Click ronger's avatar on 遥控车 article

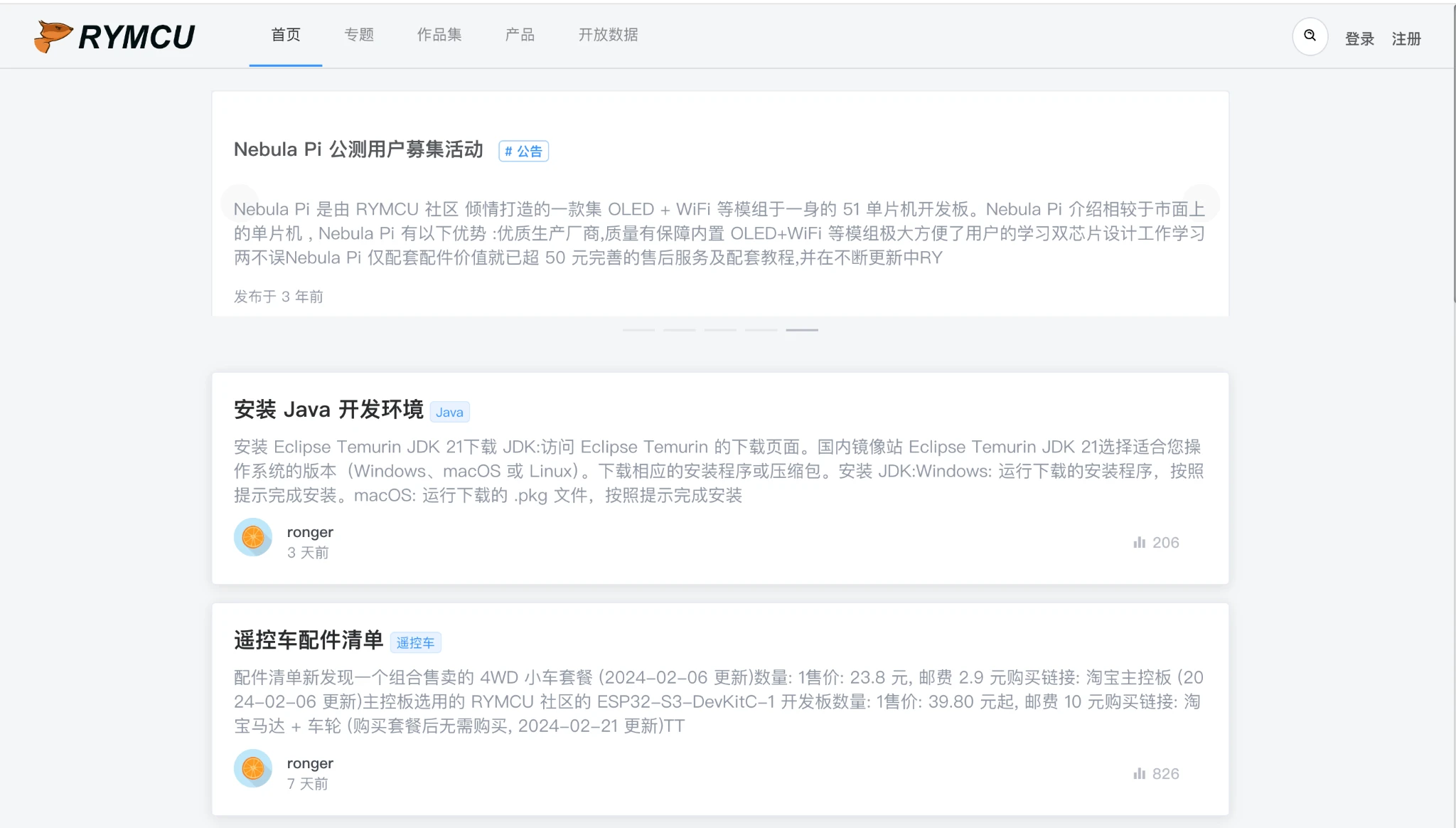coord(253,768)
